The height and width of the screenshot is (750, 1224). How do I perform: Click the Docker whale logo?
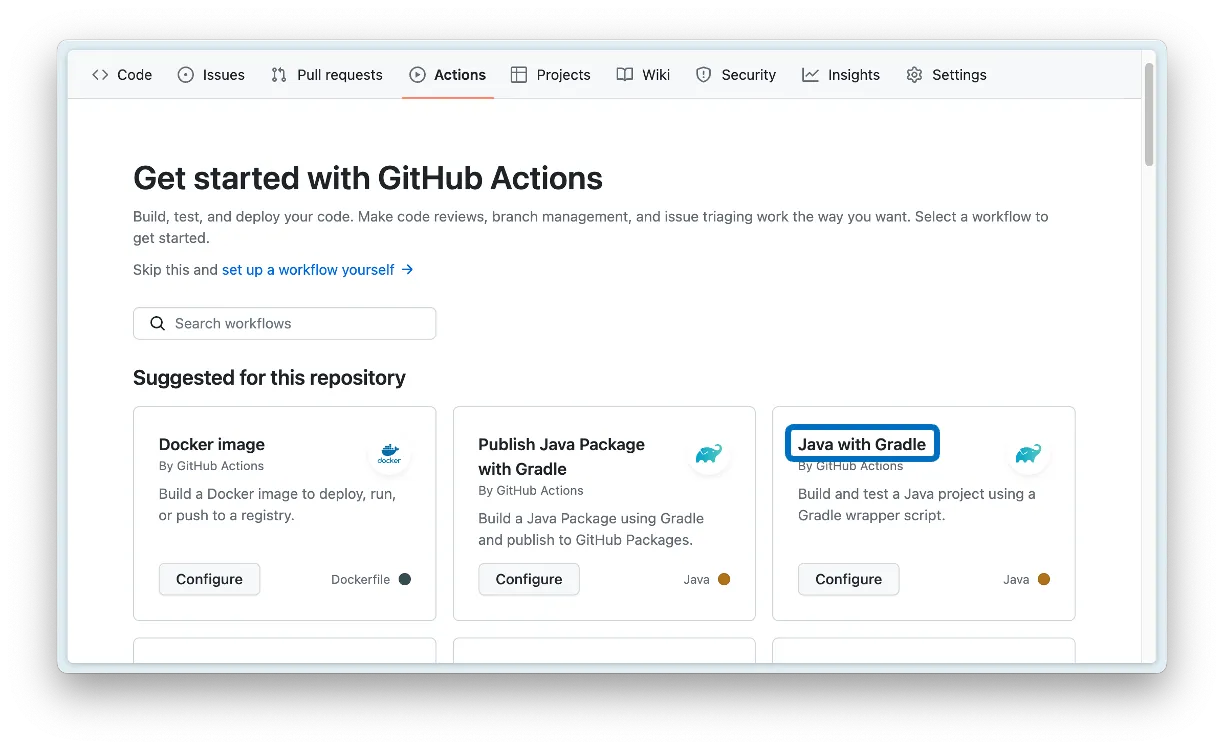pyautogui.click(x=389, y=454)
